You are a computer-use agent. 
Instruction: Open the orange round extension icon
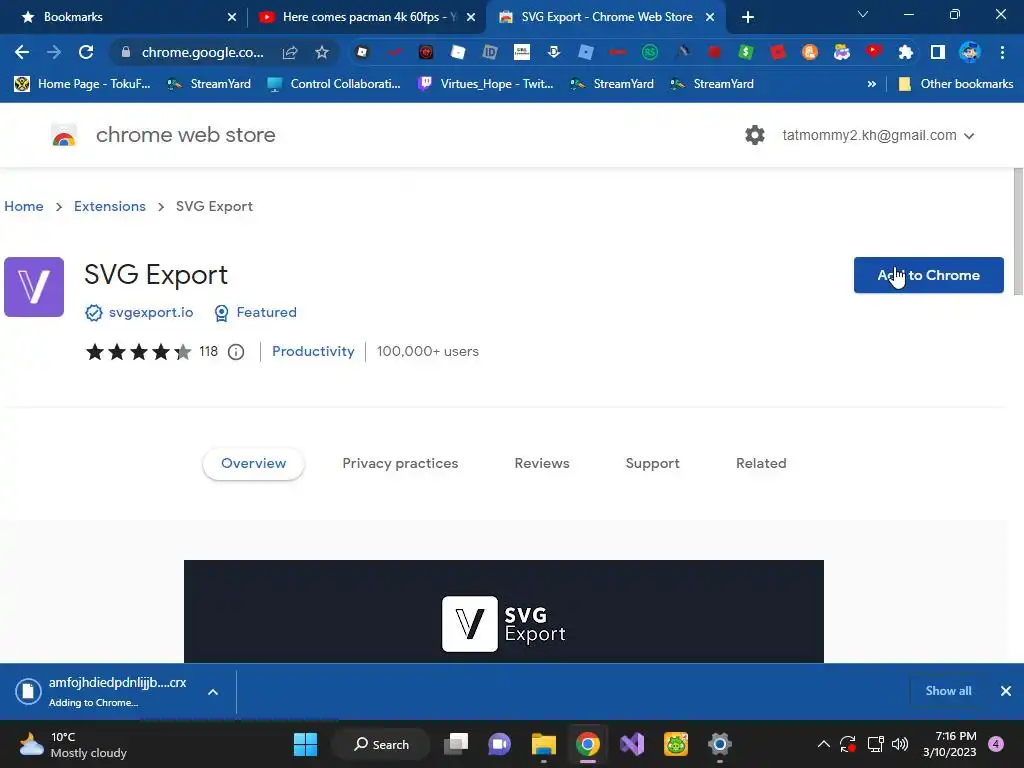(810, 52)
